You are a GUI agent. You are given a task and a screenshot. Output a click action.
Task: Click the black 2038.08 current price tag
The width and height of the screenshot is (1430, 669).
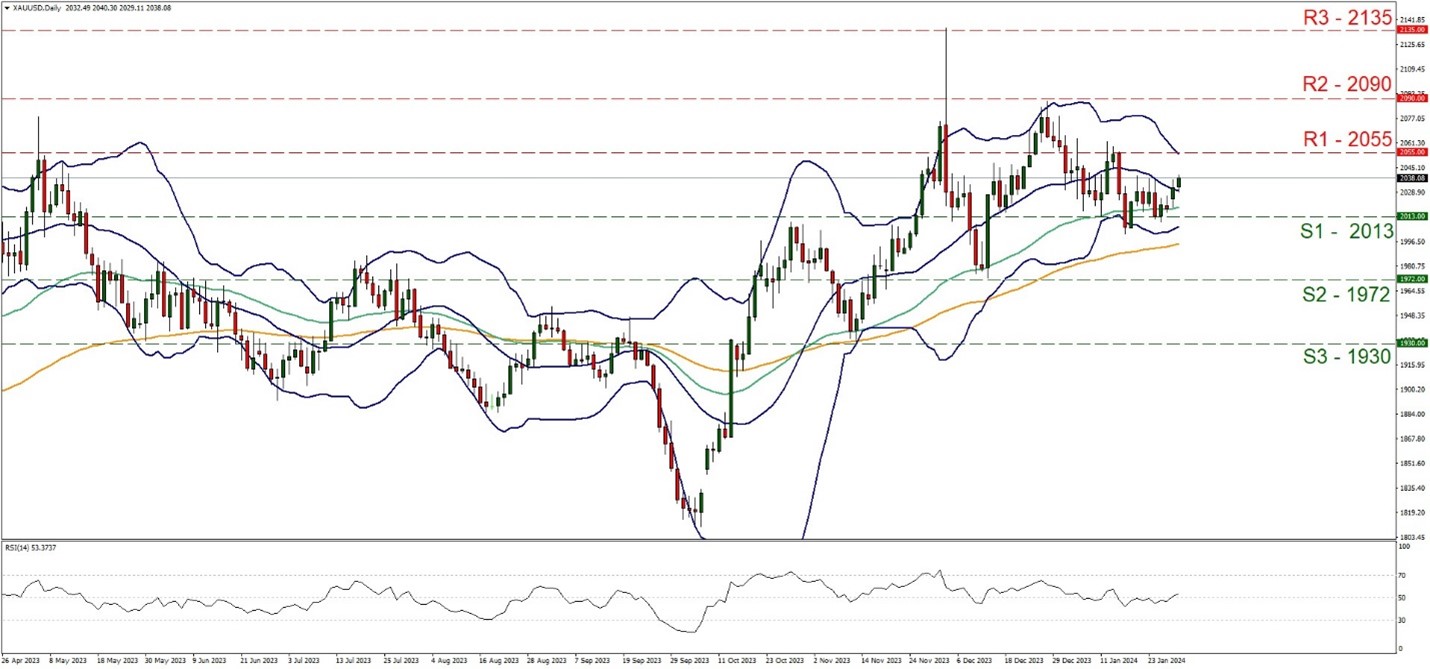1409,178
